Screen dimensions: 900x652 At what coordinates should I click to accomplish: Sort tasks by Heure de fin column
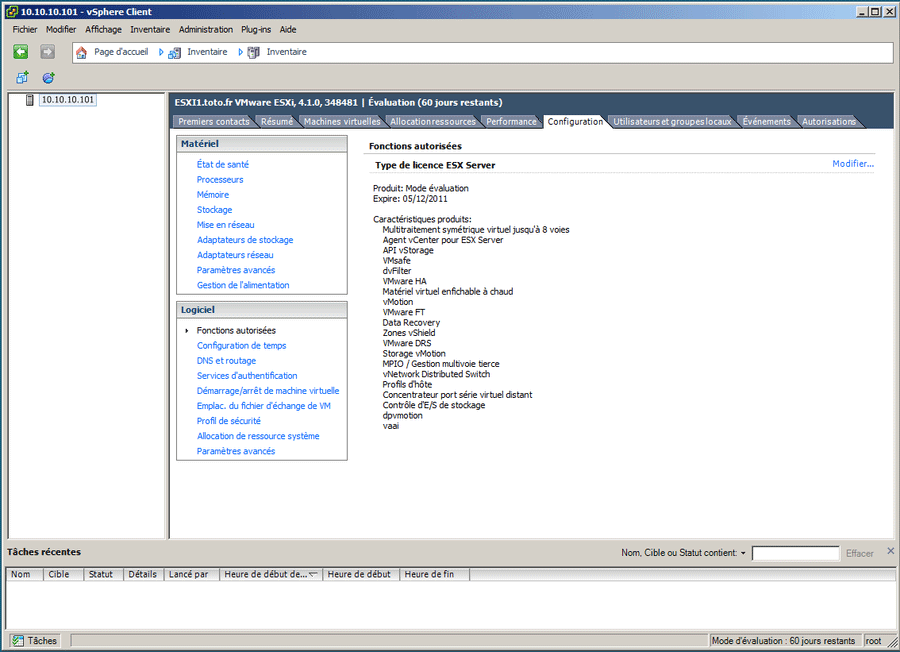[435, 574]
